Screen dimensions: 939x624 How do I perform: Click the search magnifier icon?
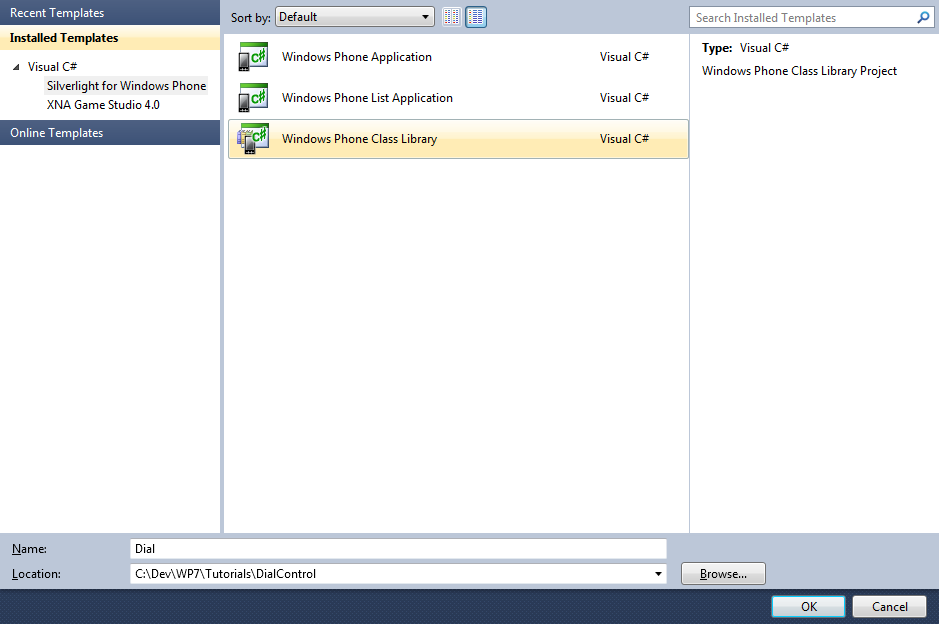coord(923,17)
